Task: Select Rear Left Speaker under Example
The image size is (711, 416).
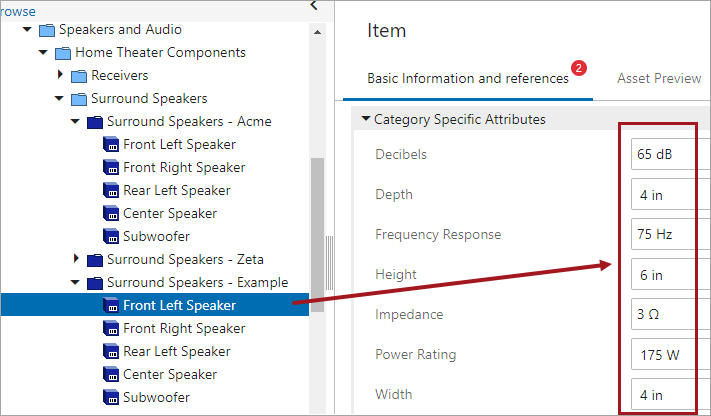Action: click(178, 352)
